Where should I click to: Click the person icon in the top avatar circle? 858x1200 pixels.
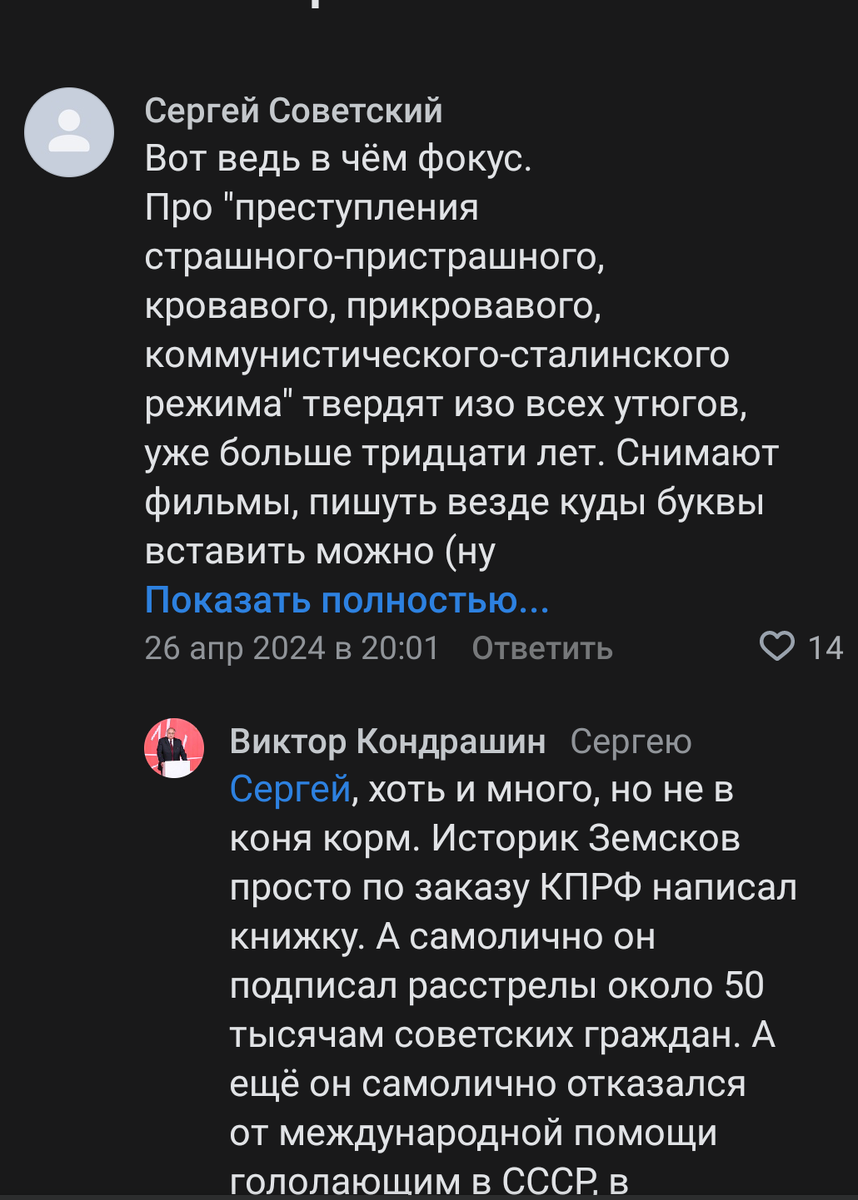click(x=69, y=132)
